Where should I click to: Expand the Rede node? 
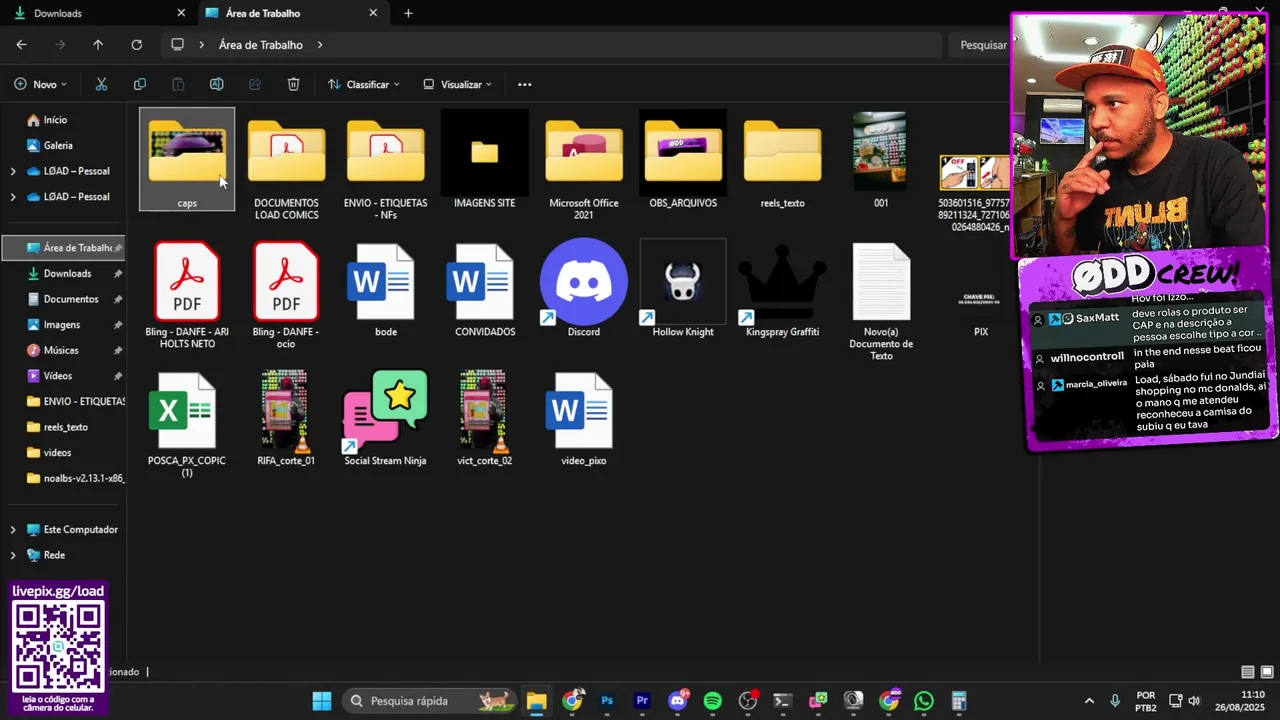pos(13,555)
